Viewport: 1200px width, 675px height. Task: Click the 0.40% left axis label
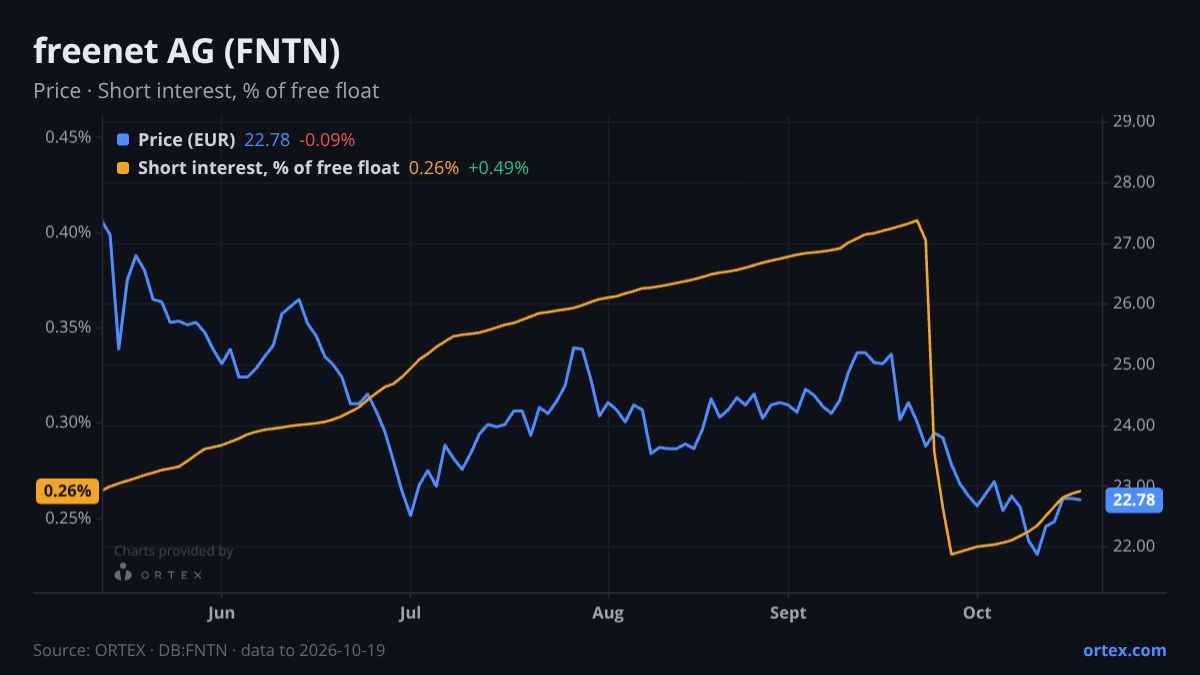(68, 232)
